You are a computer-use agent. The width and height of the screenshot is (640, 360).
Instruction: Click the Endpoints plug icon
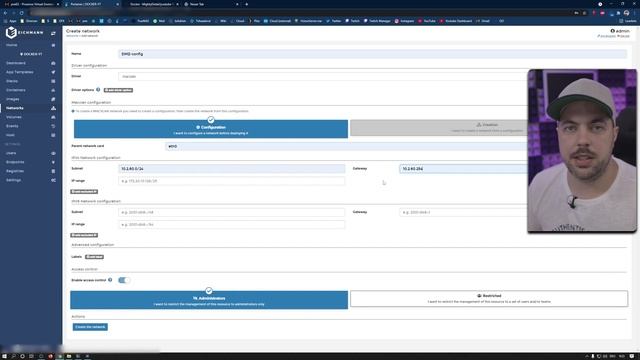(53, 162)
